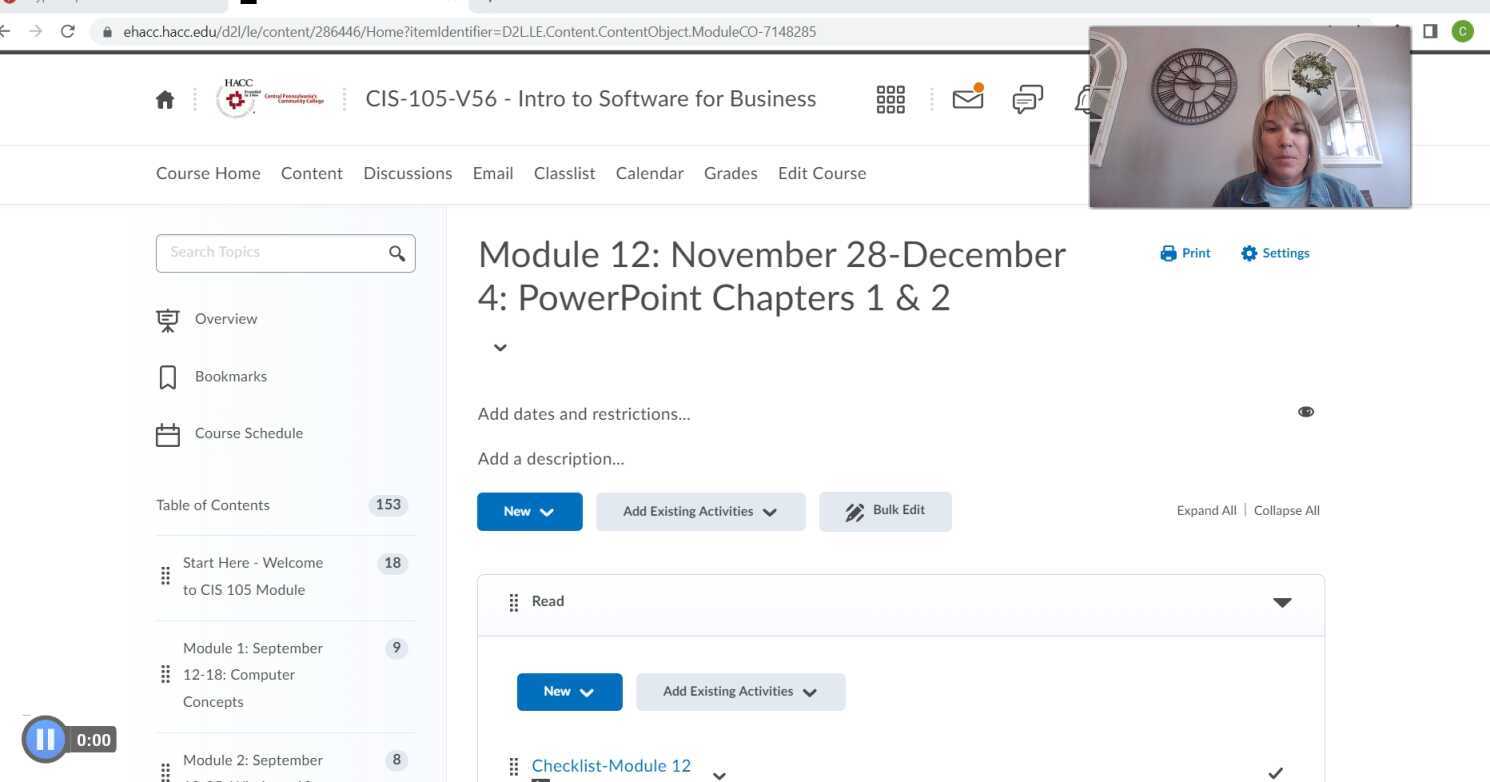The width and height of the screenshot is (1490, 782).
Task: Click the Bulk Edit button
Action: coord(885,511)
